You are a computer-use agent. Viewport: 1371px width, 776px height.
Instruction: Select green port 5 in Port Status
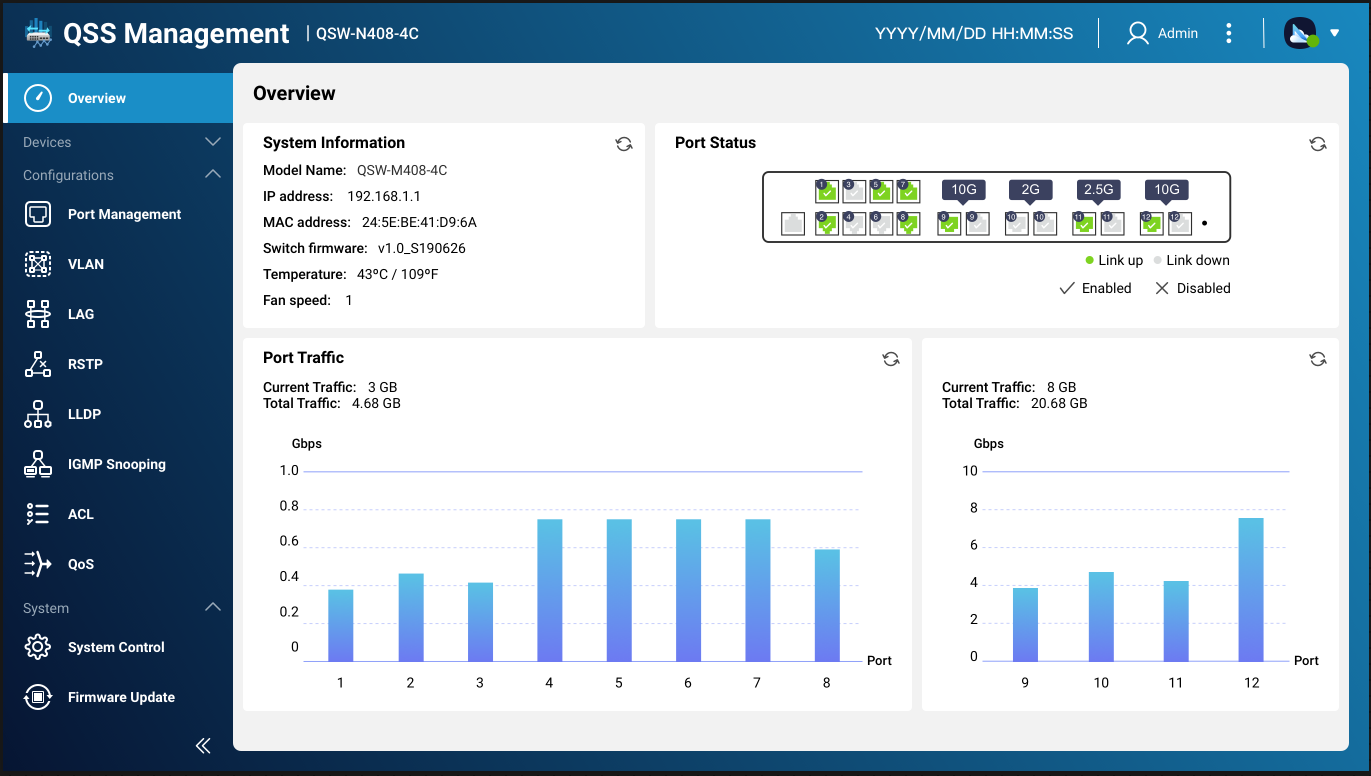pos(881,192)
